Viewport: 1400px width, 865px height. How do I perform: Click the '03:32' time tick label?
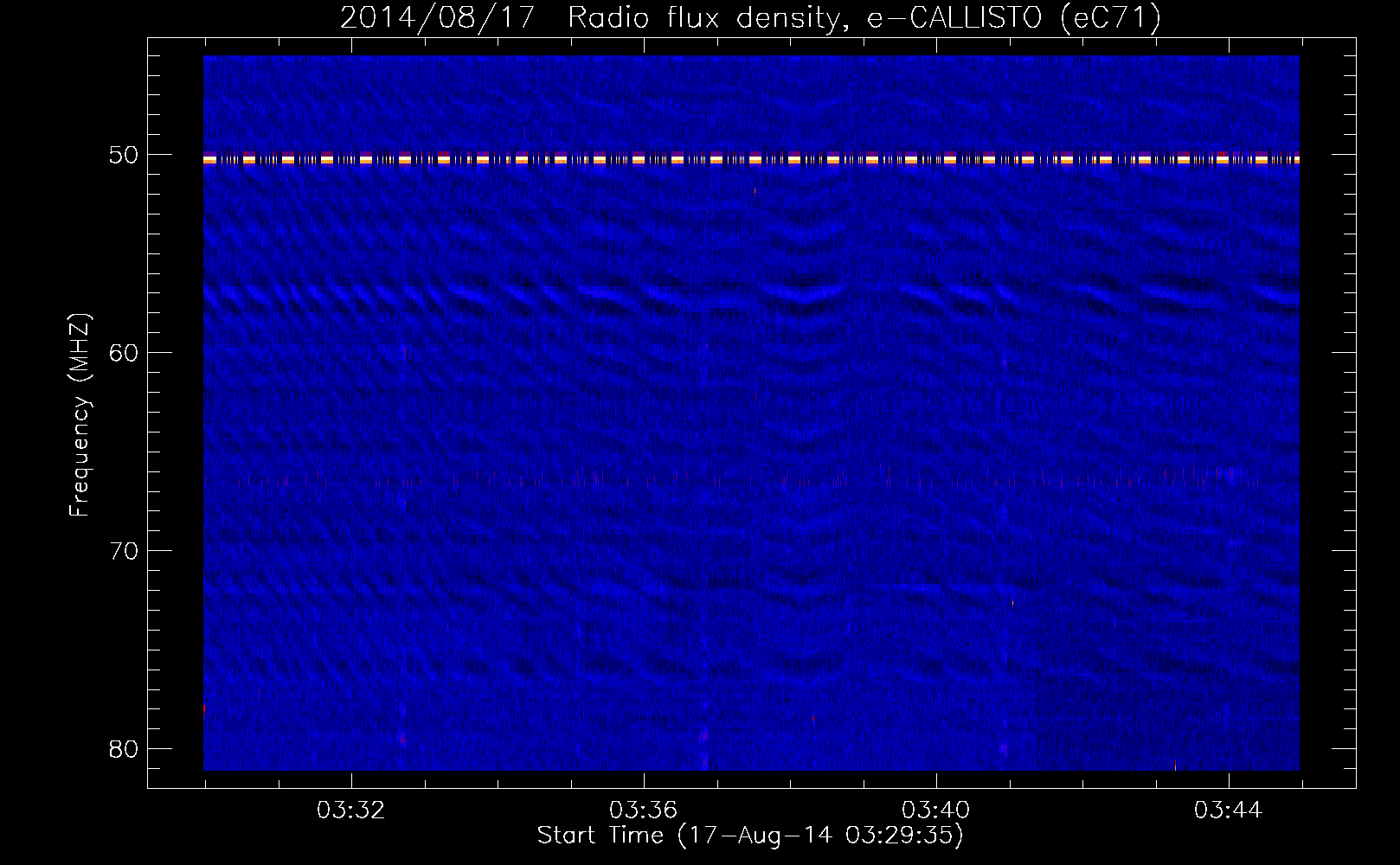(x=350, y=811)
